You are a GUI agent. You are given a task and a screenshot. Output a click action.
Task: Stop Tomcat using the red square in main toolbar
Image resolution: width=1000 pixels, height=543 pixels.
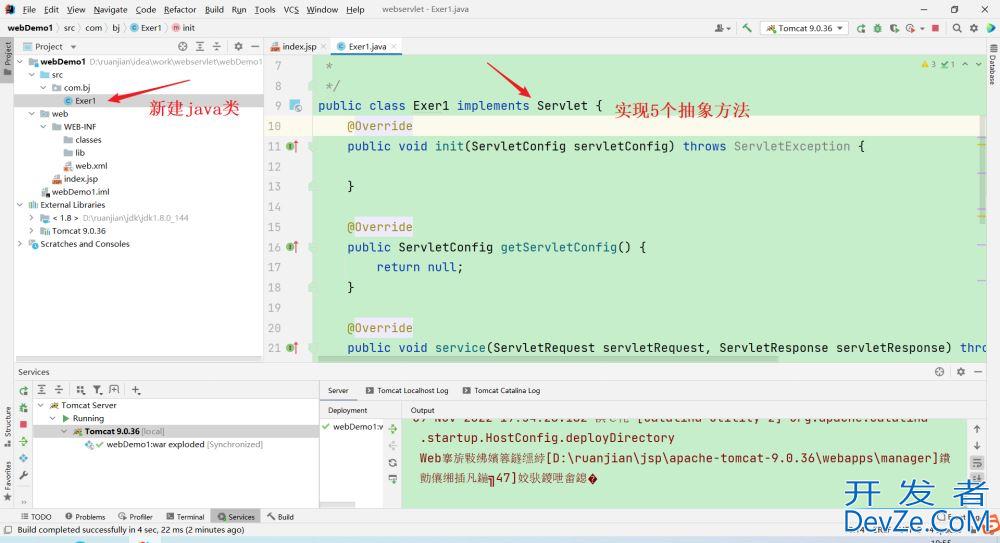[x=935, y=28]
